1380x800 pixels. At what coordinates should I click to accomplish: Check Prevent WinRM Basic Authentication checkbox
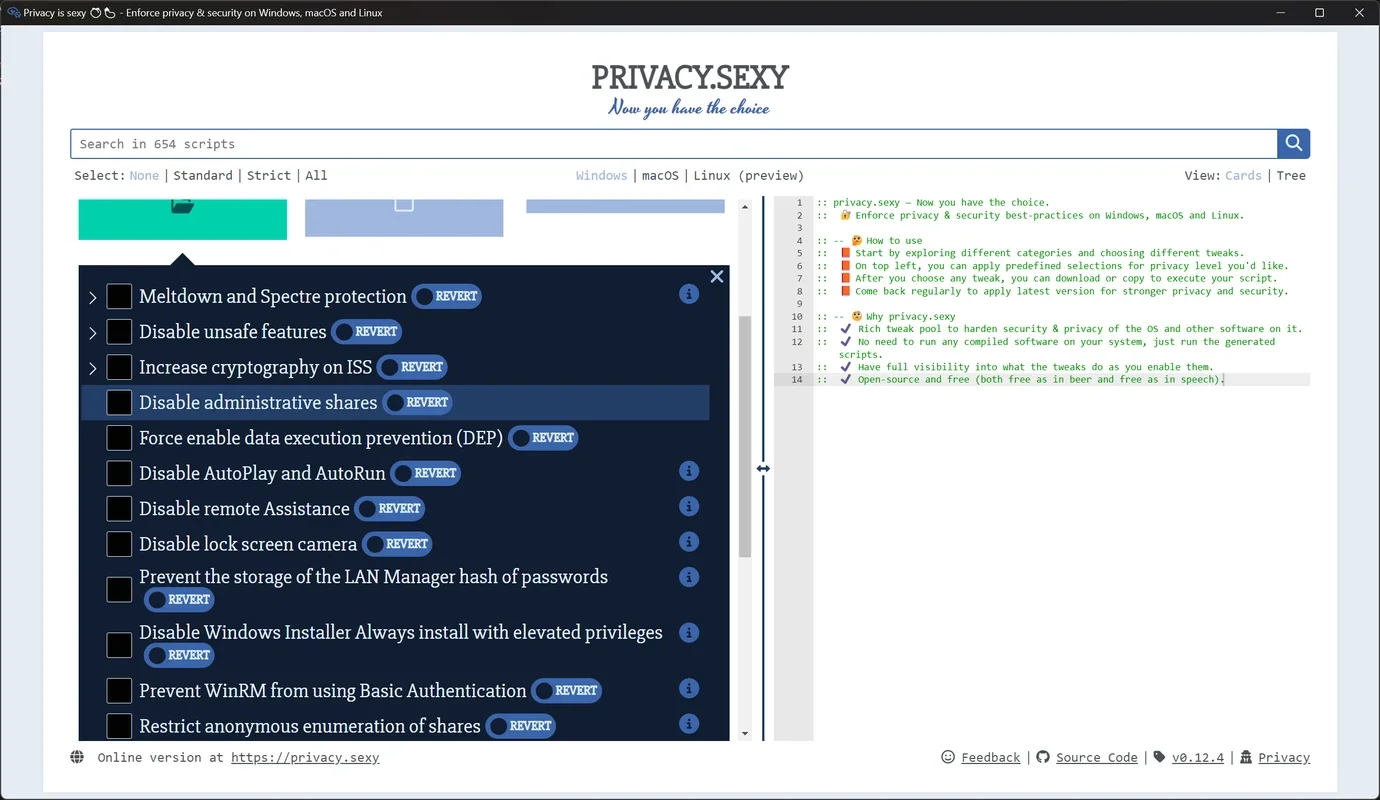[119, 690]
